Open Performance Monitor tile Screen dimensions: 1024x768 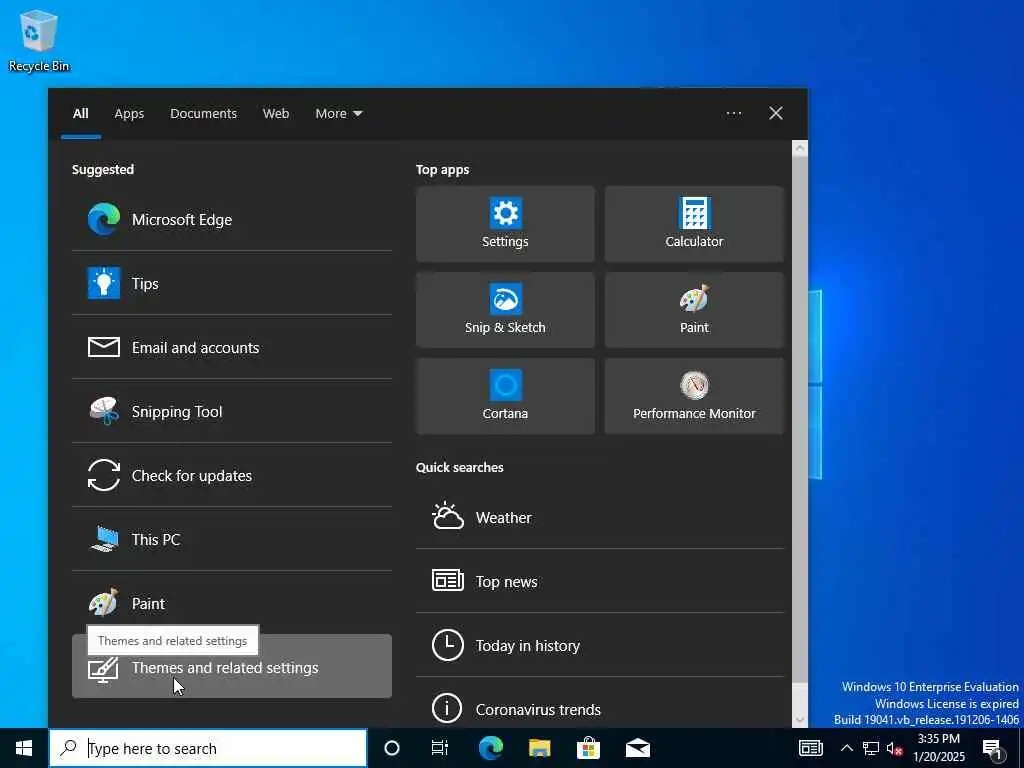(694, 396)
